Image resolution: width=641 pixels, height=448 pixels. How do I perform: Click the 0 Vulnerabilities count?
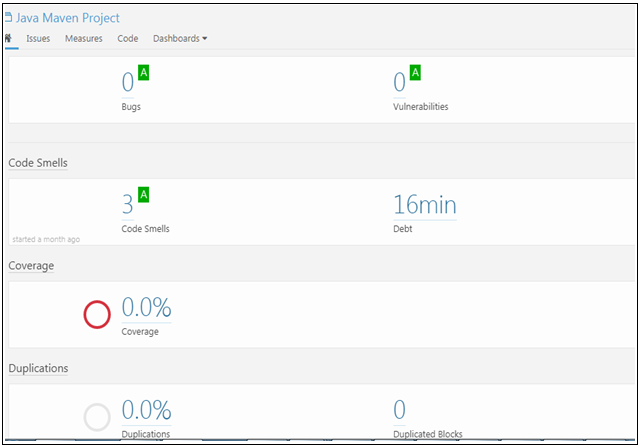[400, 83]
